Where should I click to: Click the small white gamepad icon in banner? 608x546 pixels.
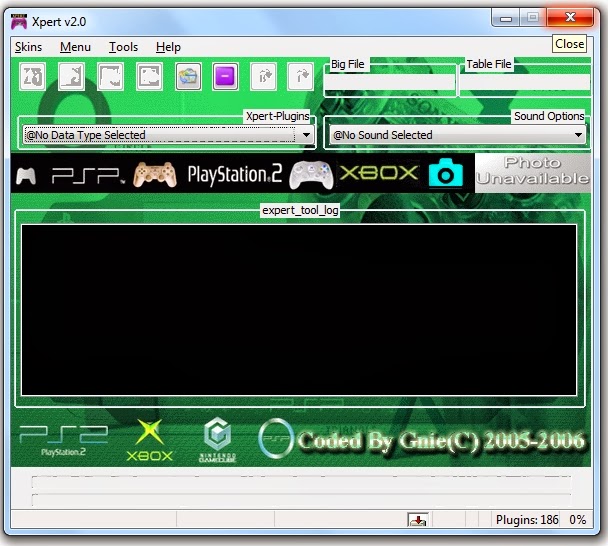pos(26,176)
